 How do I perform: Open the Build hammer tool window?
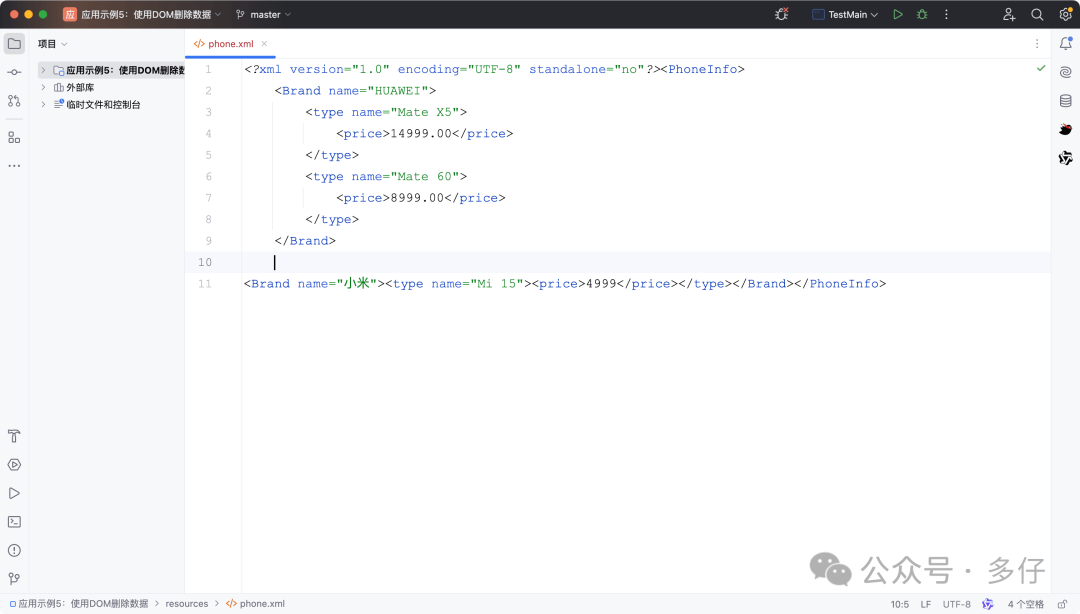point(14,436)
